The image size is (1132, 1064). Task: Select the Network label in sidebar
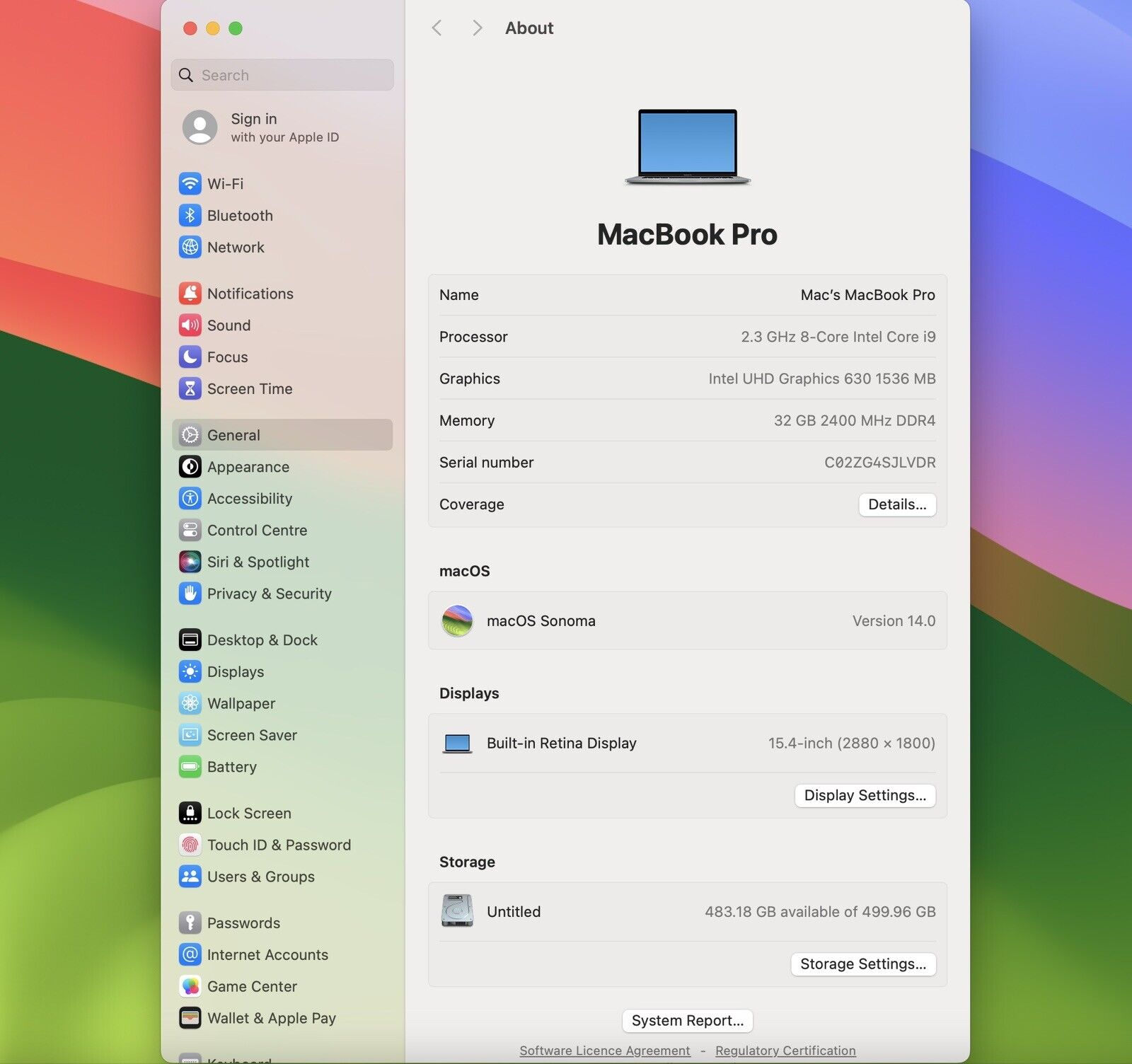(236, 248)
